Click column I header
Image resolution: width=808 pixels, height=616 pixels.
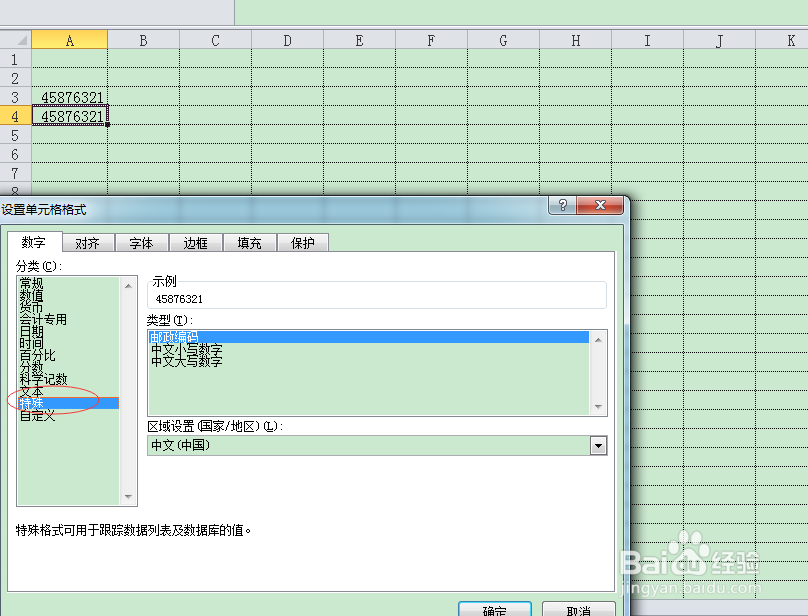647,40
